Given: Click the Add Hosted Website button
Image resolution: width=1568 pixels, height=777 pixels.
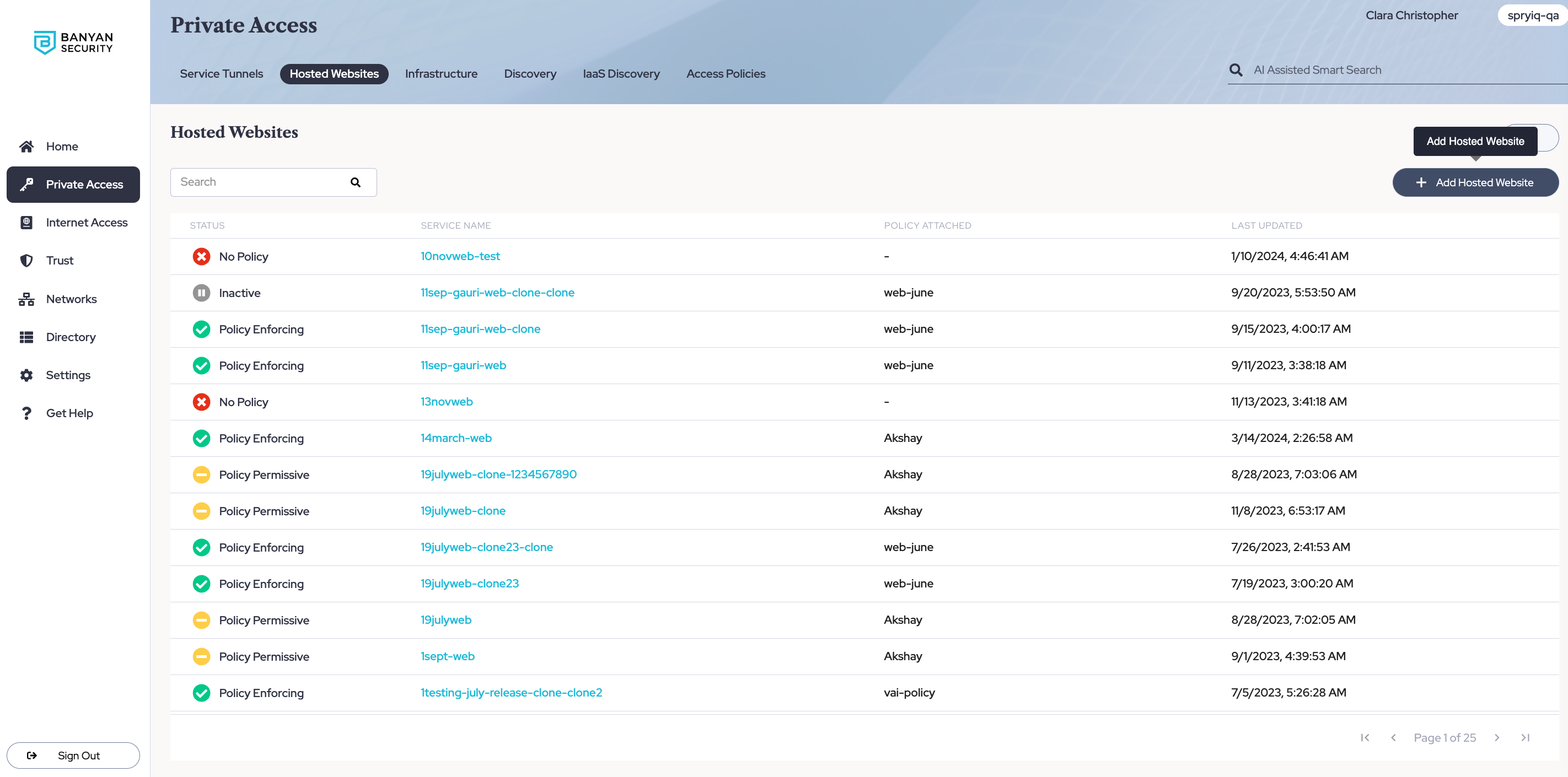Looking at the screenshot, I should [x=1475, y=182].
